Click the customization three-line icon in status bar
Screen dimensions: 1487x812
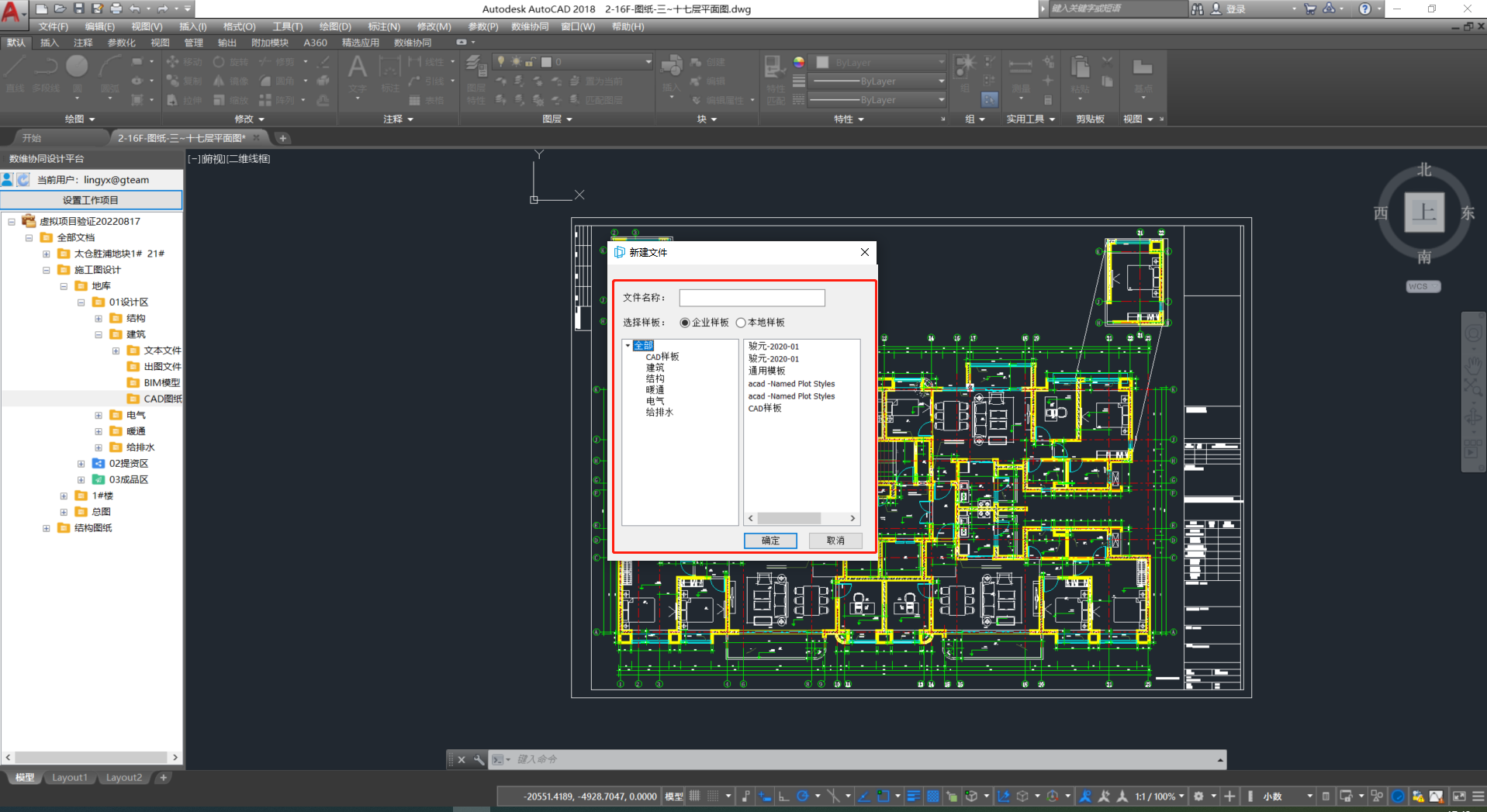[1478, 796]
